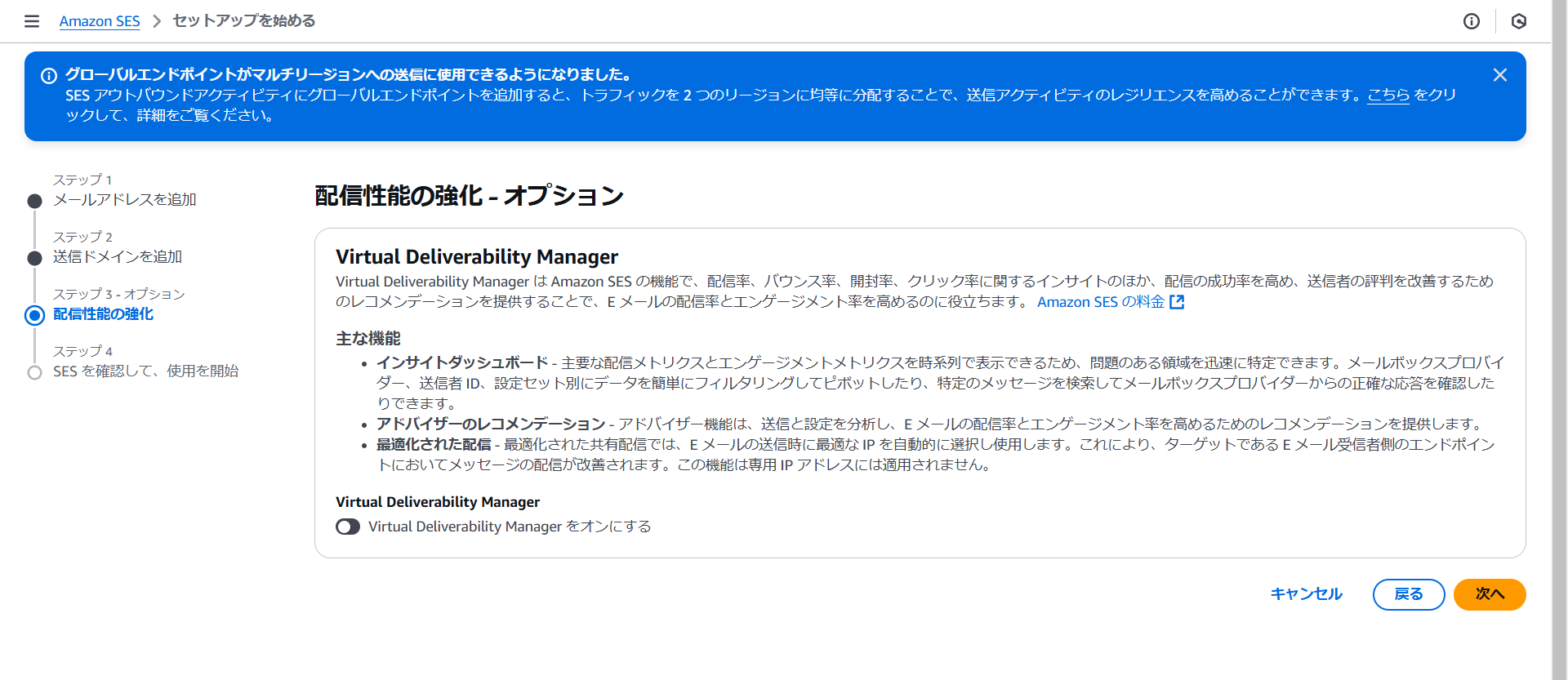The height and width of the screenshot is (680, 1568).
Task: Dismiss the blue global endpoint banner
Action: pos(1499,75)
